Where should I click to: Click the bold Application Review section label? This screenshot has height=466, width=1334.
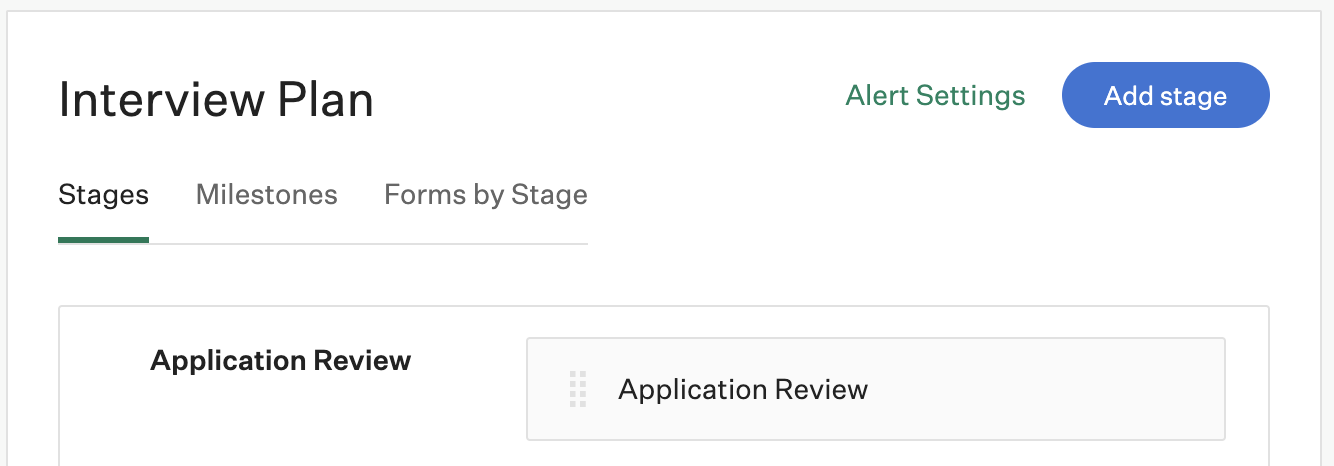(x=281, y=360)
